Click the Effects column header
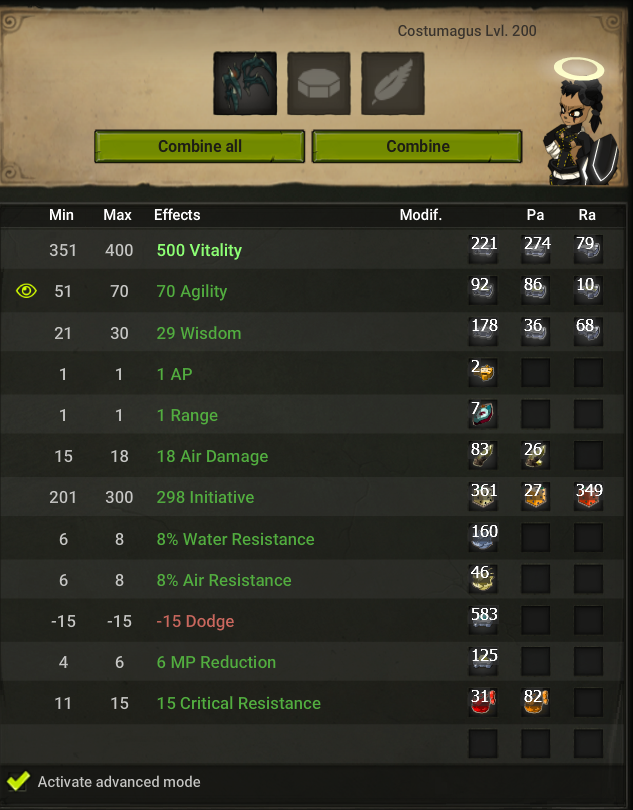 [177, 215]
